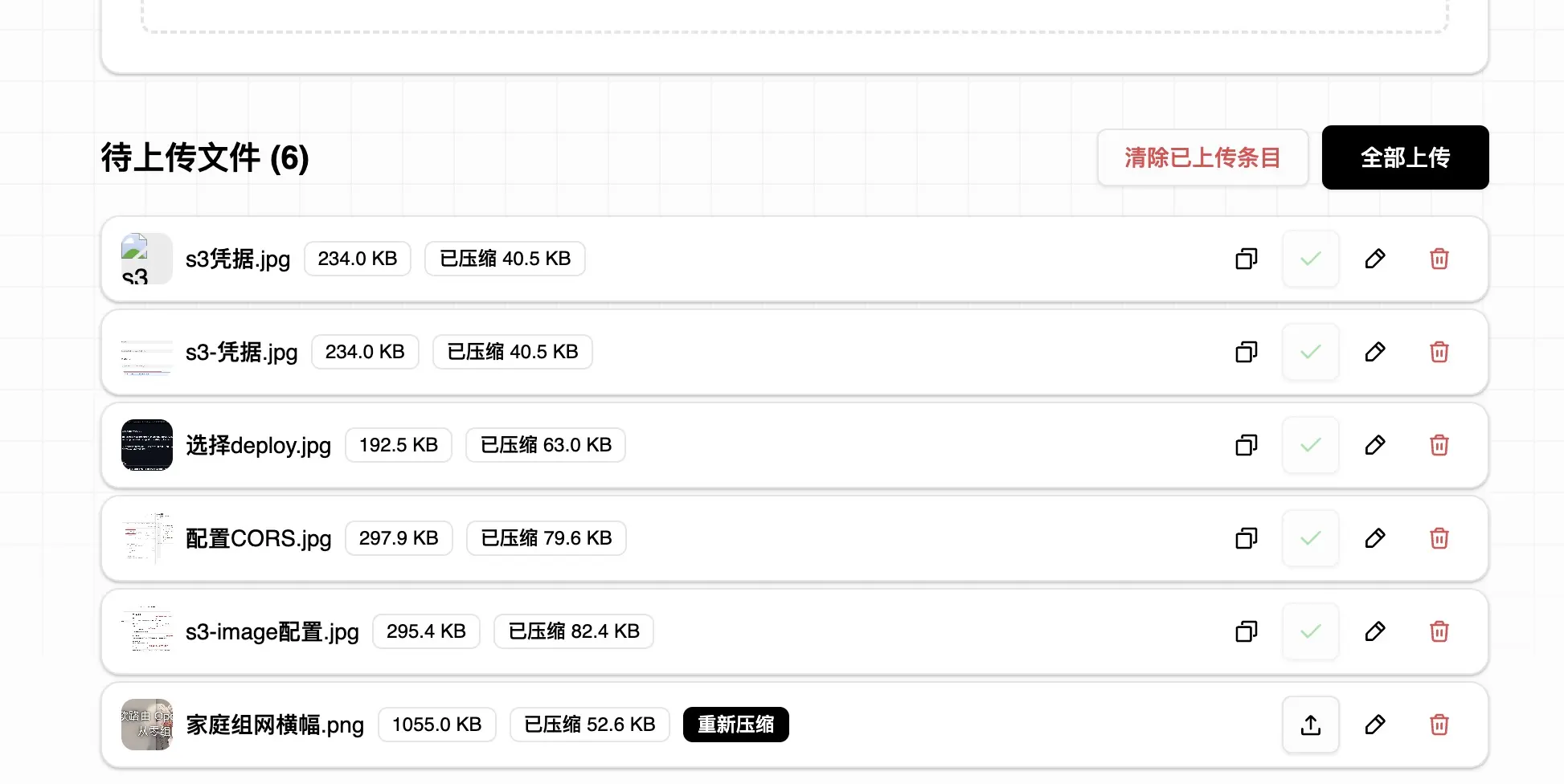Open thumbnail of 家庭组网横幅.png
The height and width of the screenshot is (784, 1564).
click(x=147, y=725)
